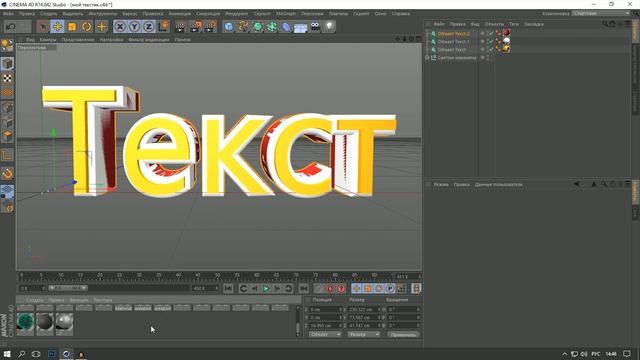Toggle Y axis lock

[134, 27]
